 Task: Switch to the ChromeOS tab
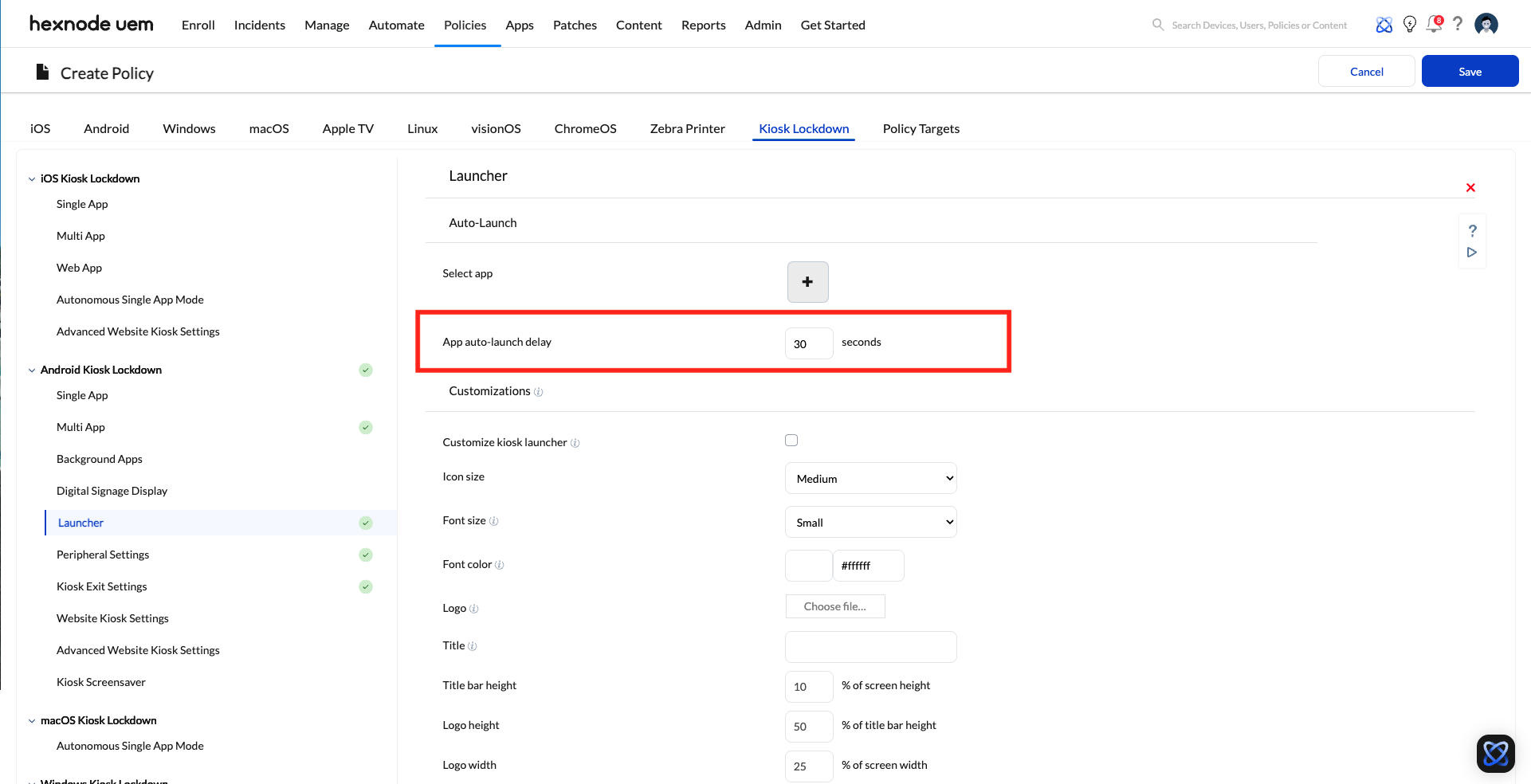586,128
